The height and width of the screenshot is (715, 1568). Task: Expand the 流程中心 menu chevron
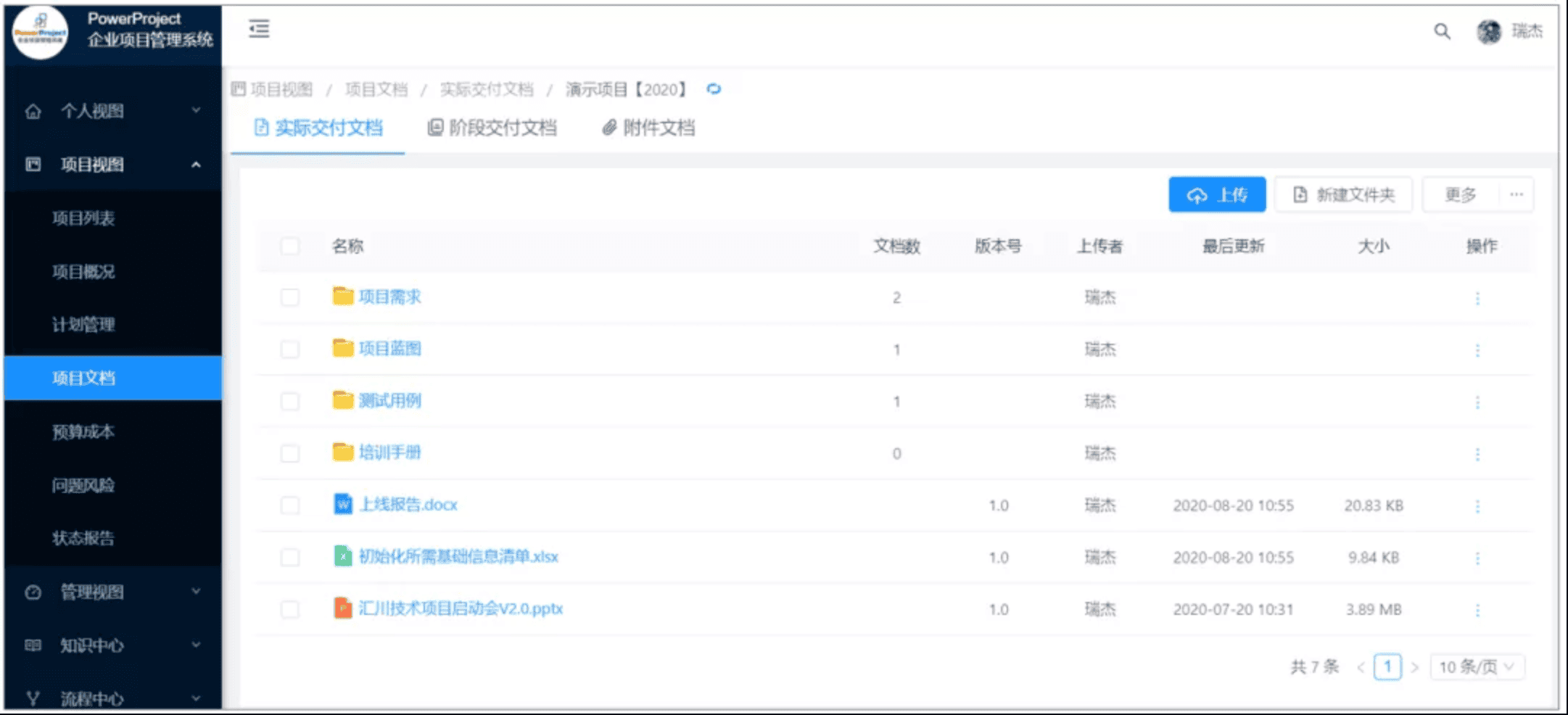[196, 698]
